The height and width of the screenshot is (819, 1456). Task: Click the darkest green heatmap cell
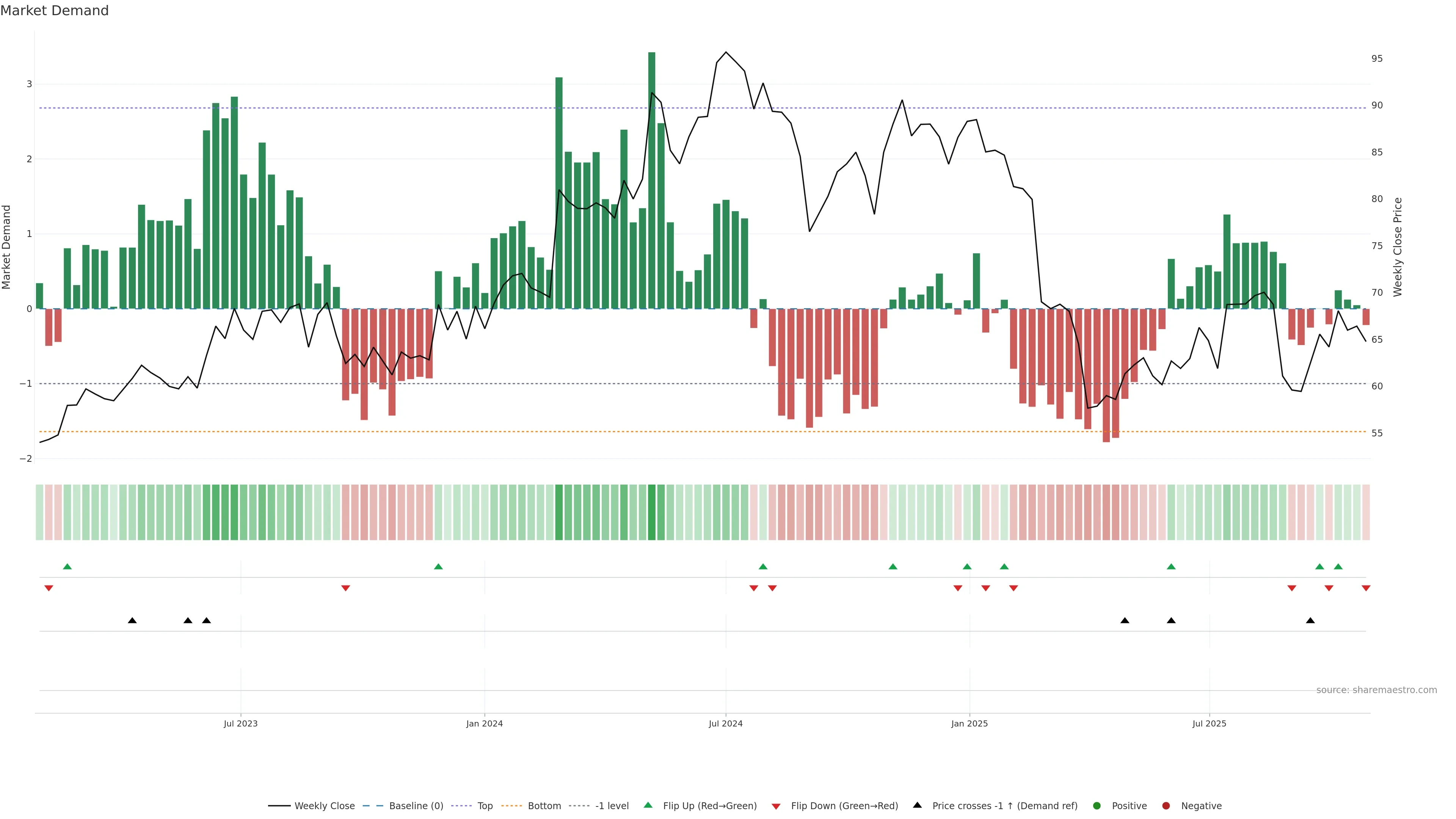(652, 512)
